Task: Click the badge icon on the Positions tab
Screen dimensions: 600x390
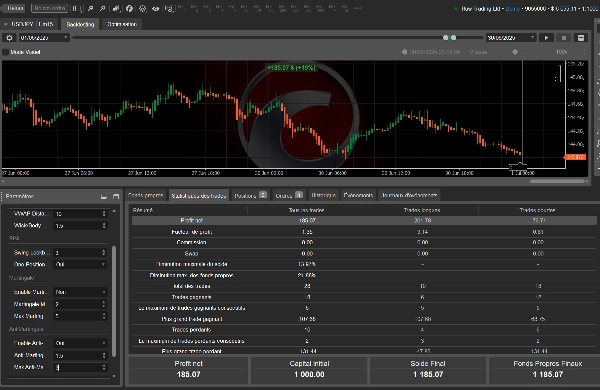Action: tap(263, 195)
